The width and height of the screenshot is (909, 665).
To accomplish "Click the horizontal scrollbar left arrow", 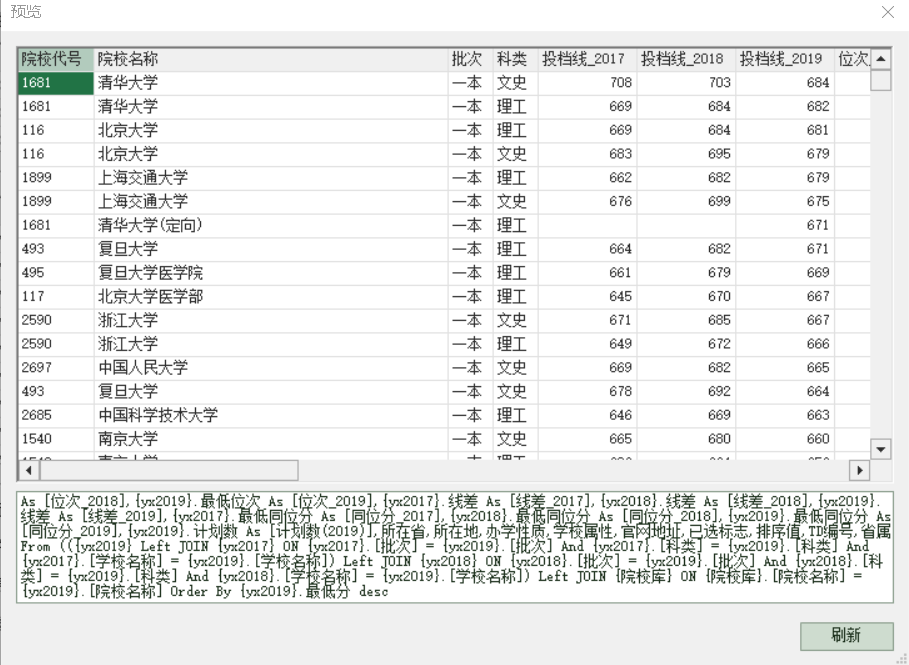I will (x=28, y=470).
